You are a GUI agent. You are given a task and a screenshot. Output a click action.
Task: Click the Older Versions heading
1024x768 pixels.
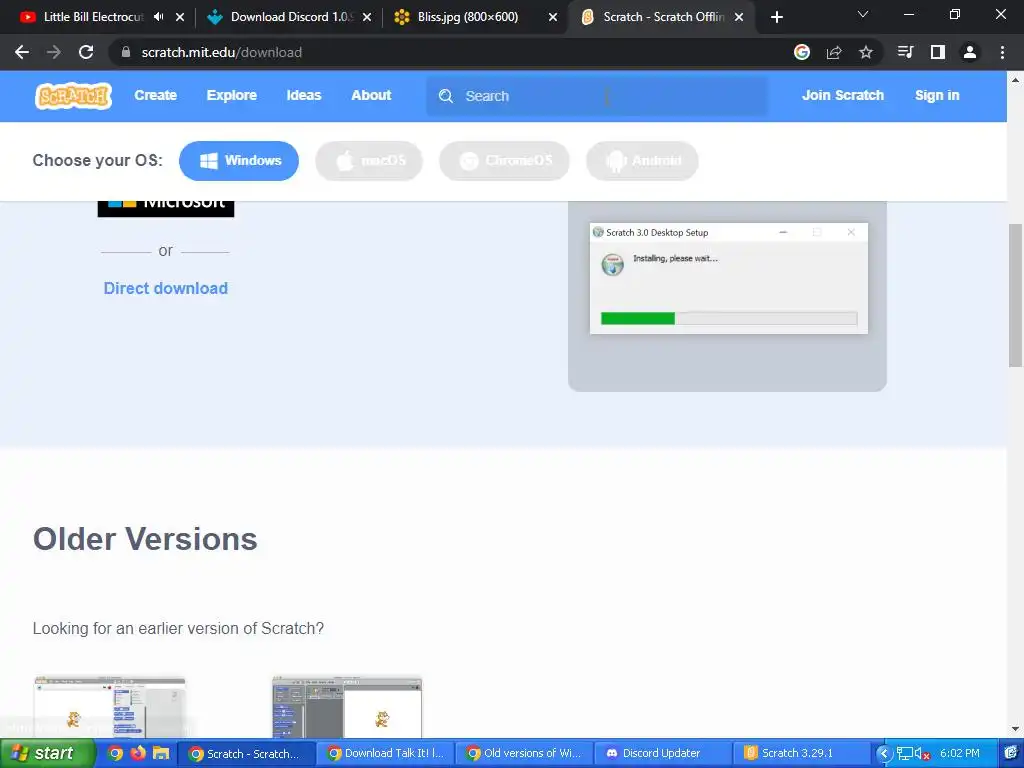tap(145, 539)
